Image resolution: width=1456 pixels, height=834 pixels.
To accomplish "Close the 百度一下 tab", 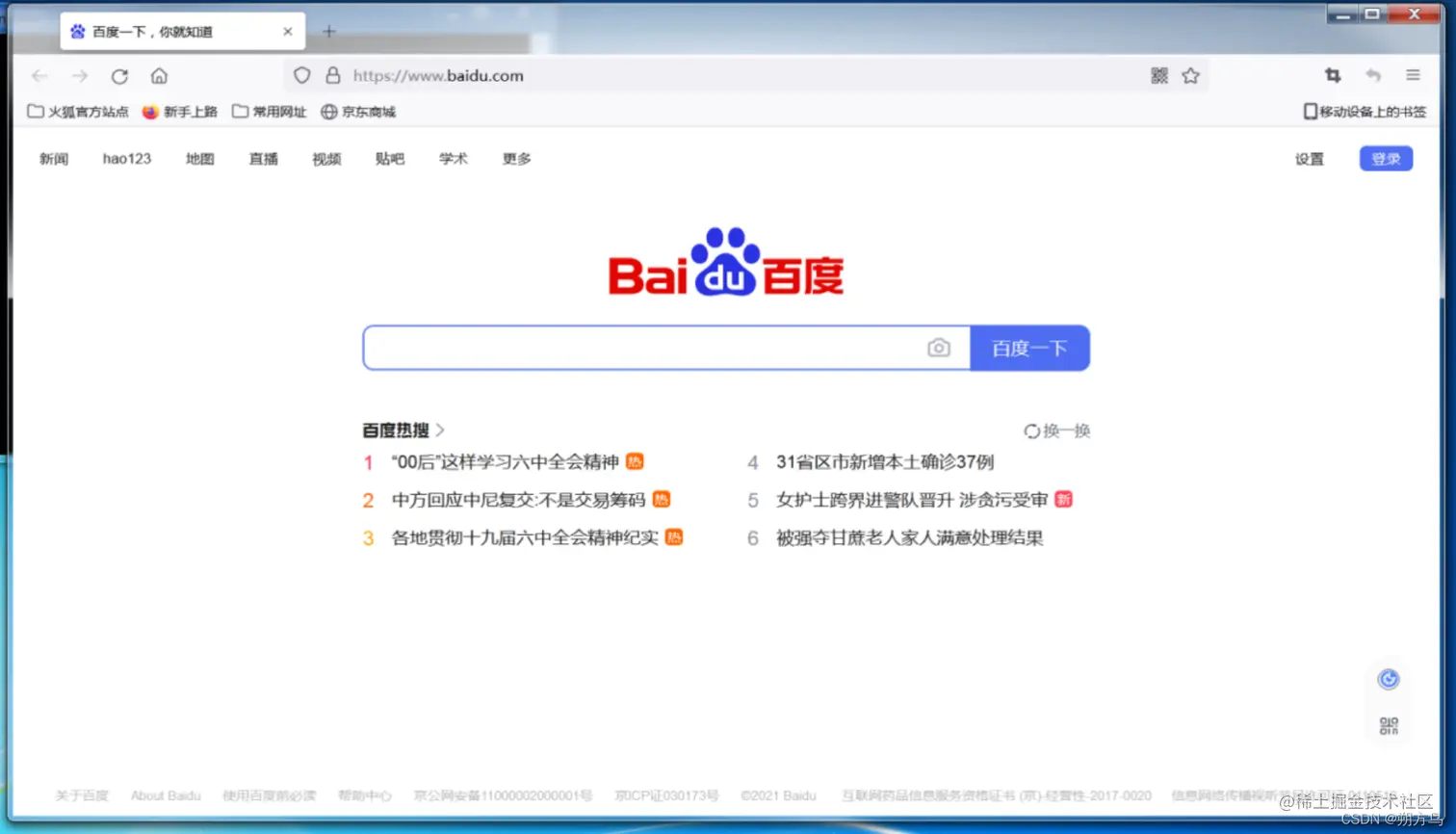I will (x=287, y=32).
